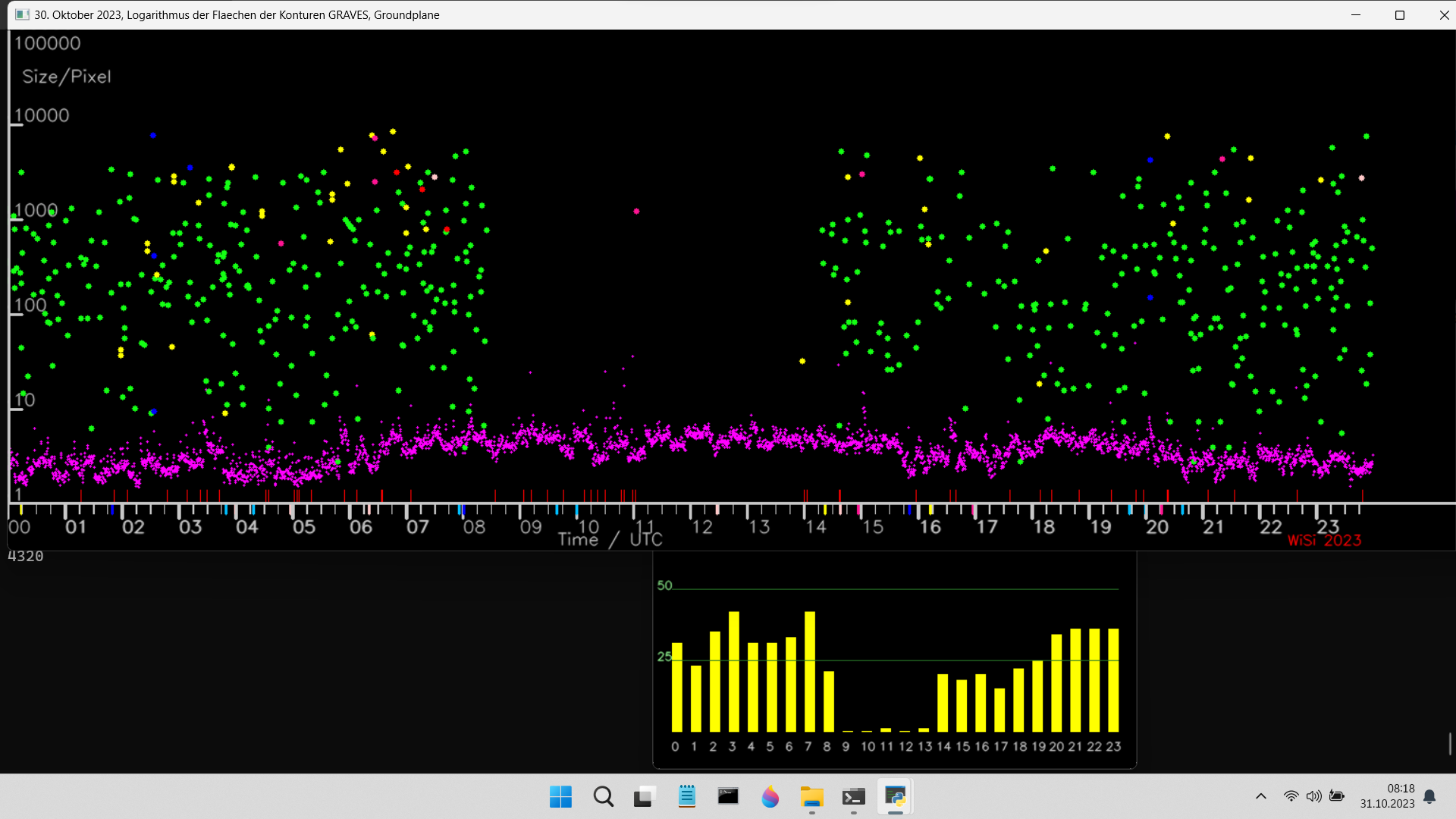The width and height of the screenshot is (1456, 819).
Task: Click the histogram x-axis label '14'
Action: click(x=943, y=747)
